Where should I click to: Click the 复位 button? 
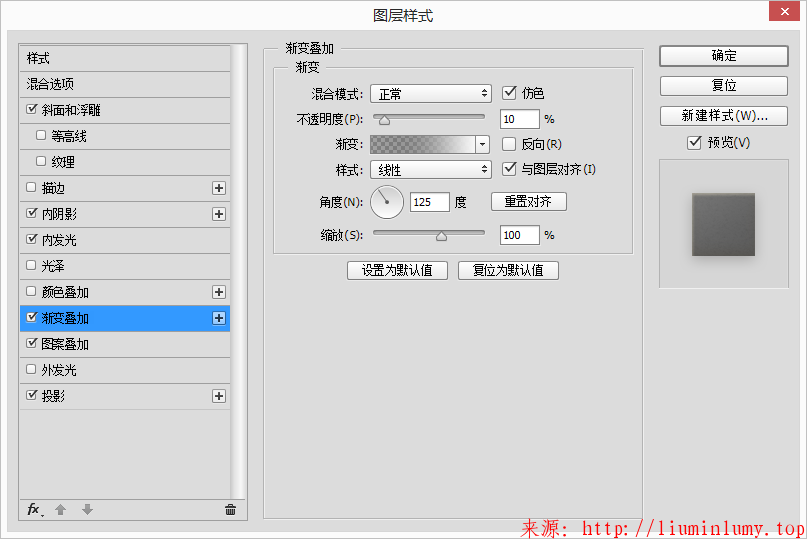point(724,85)
